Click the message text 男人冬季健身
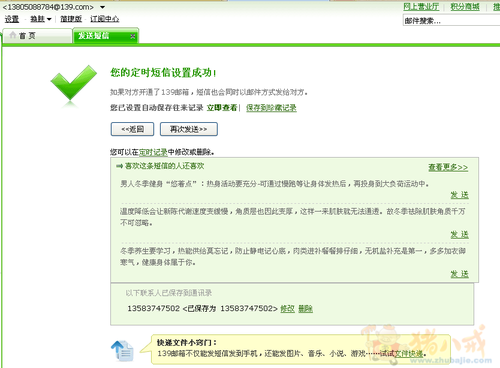 coord(275,184)
